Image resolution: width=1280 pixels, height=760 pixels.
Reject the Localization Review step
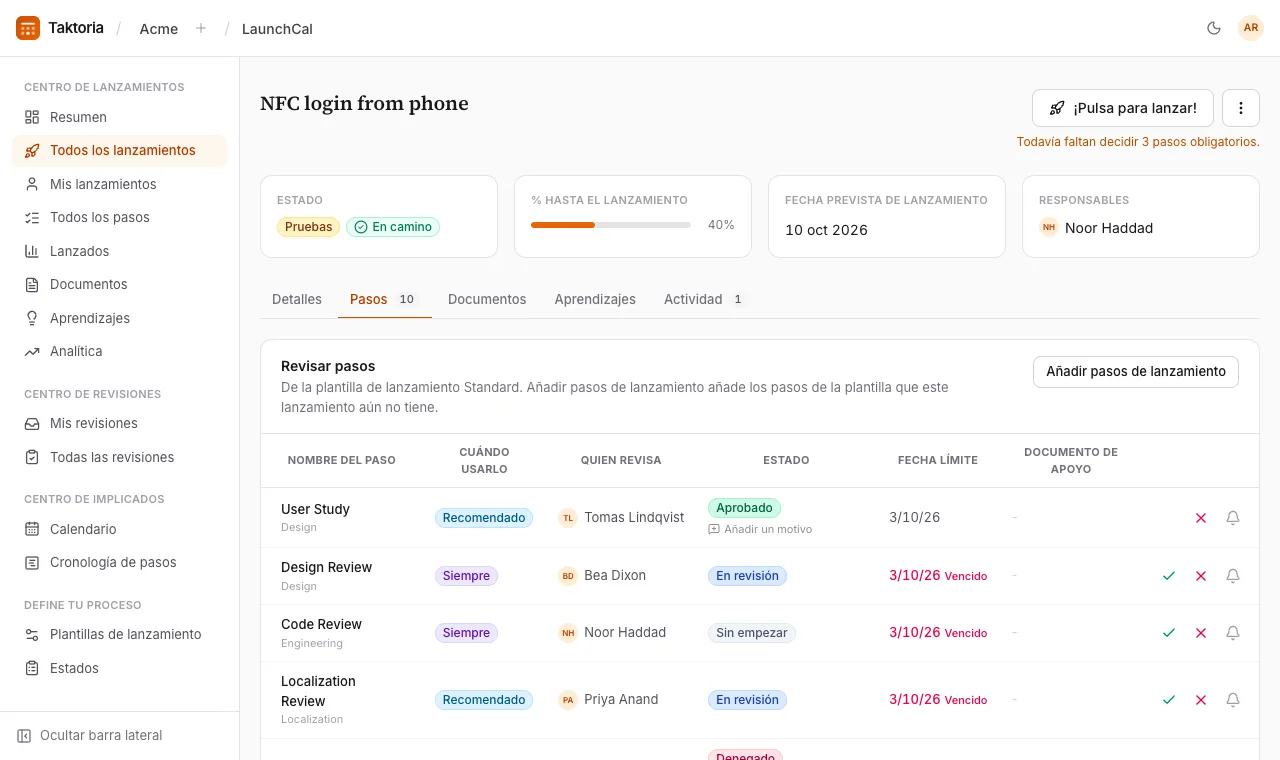pyautogui.click(x=1201, y=700)
